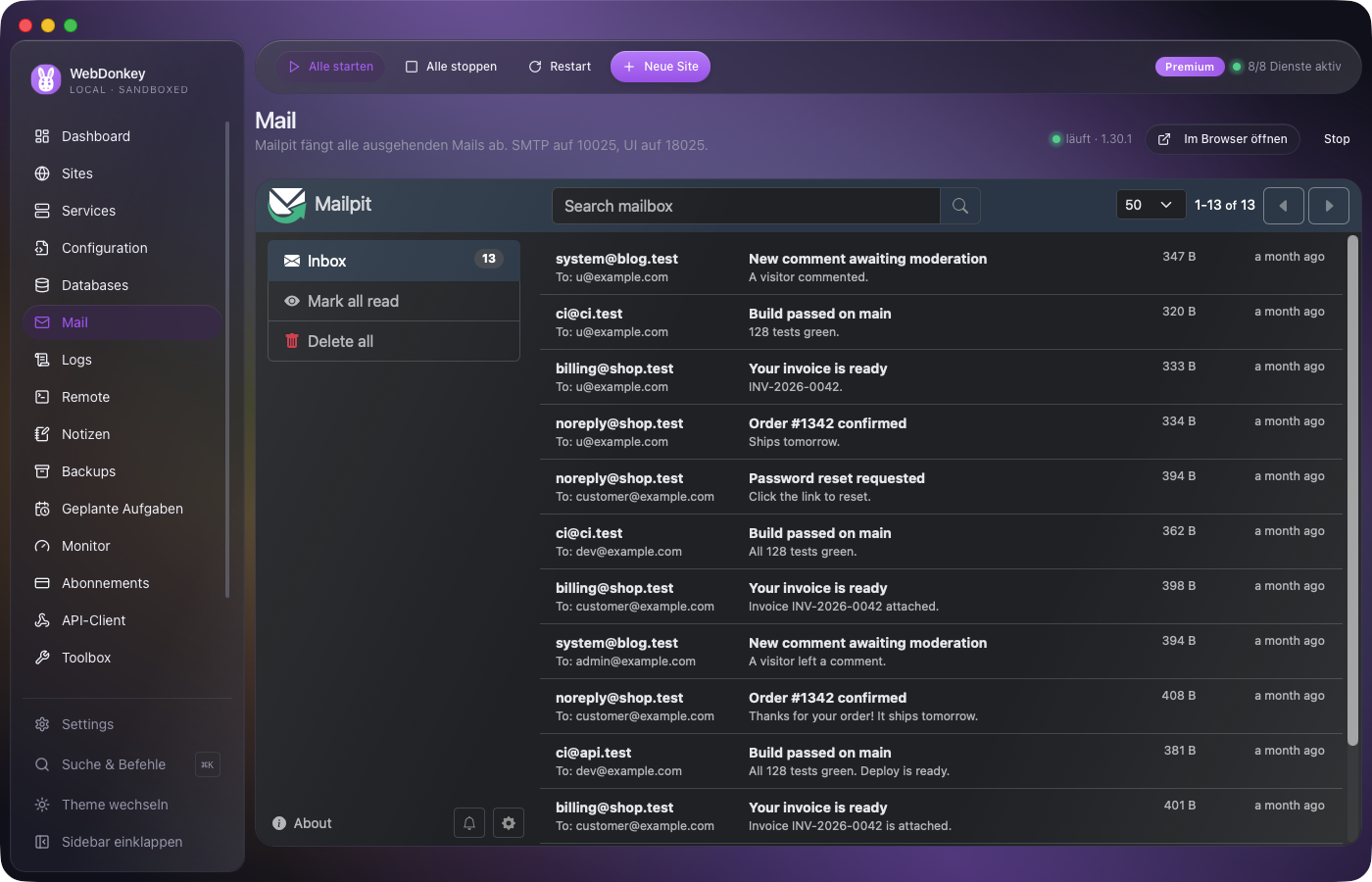Viewport: 1372px width, 882px height.
Task: Click the Remote terminal icon
Action: 42,397
